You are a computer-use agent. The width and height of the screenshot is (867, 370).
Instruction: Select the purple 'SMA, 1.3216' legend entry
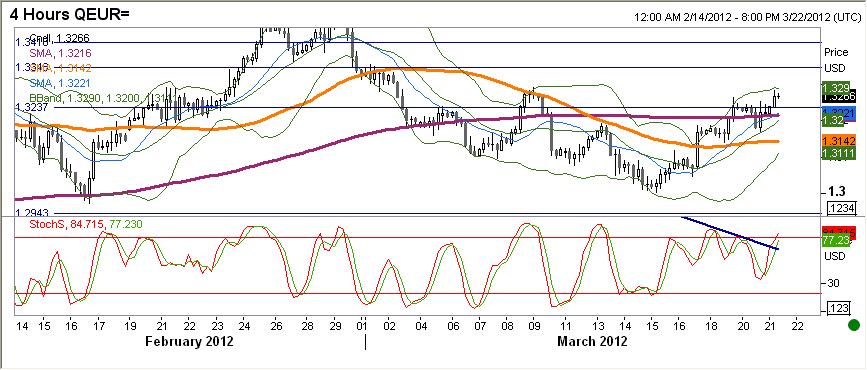pyautogui.click(x=60, y=54)
